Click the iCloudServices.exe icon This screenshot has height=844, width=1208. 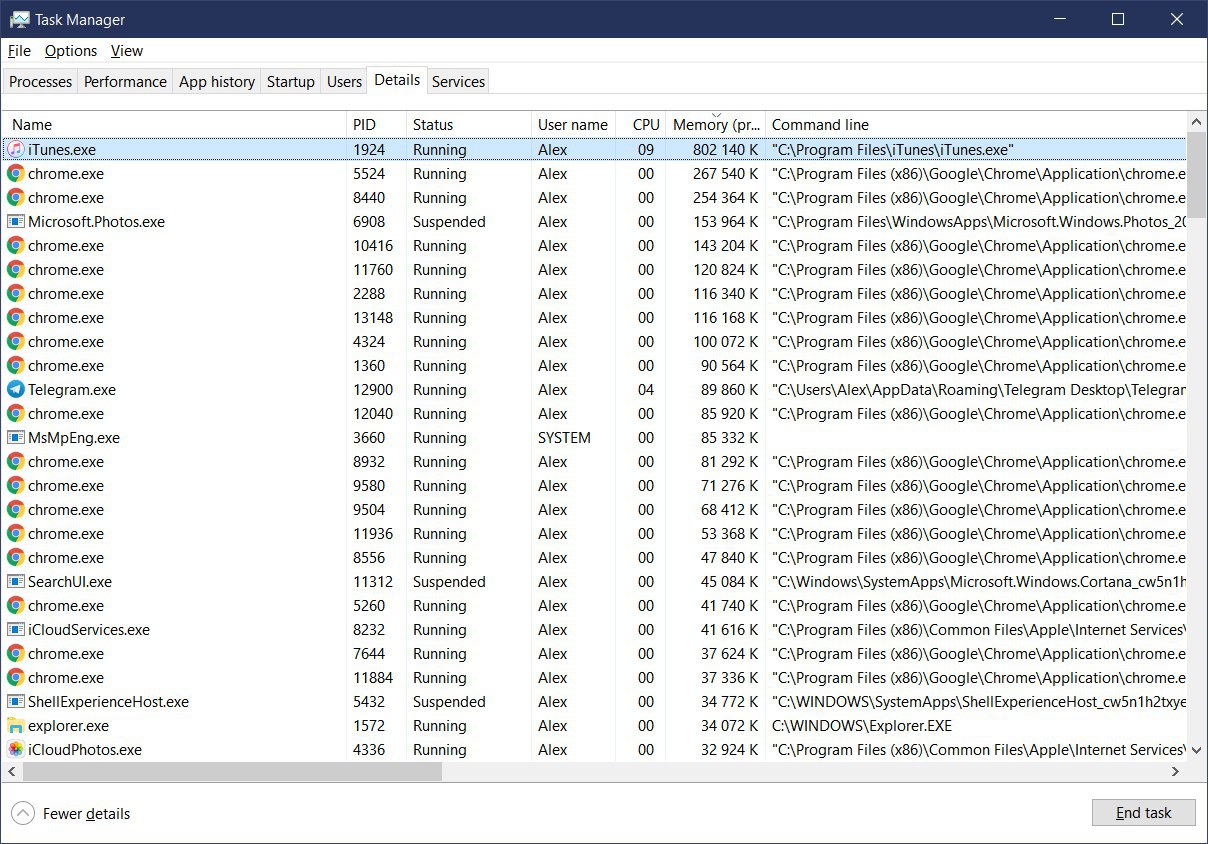[16, 629]
